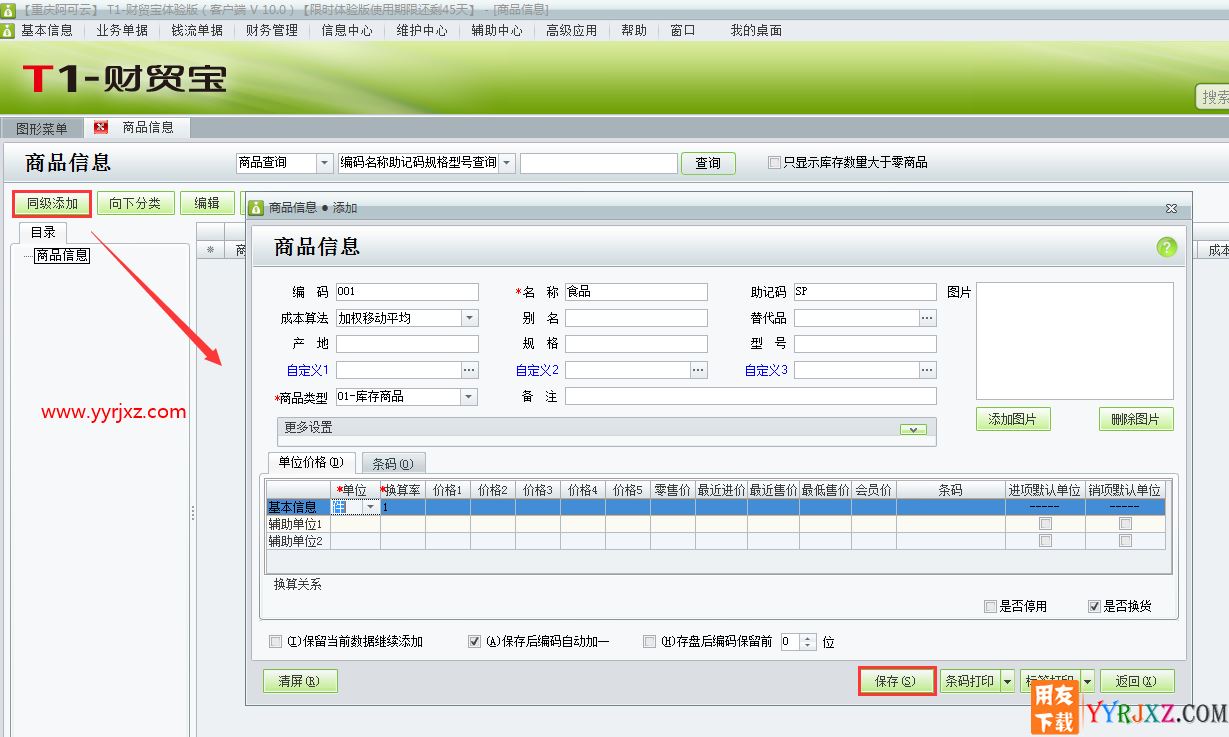1229x737 pixels.
Task: Go to 我的桌面
Action: (x=756, y=30)
